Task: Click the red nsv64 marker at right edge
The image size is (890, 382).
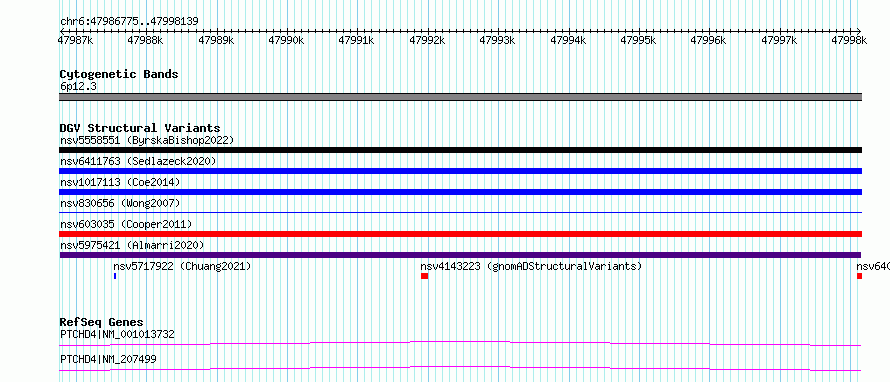Action: click(859, 276)
